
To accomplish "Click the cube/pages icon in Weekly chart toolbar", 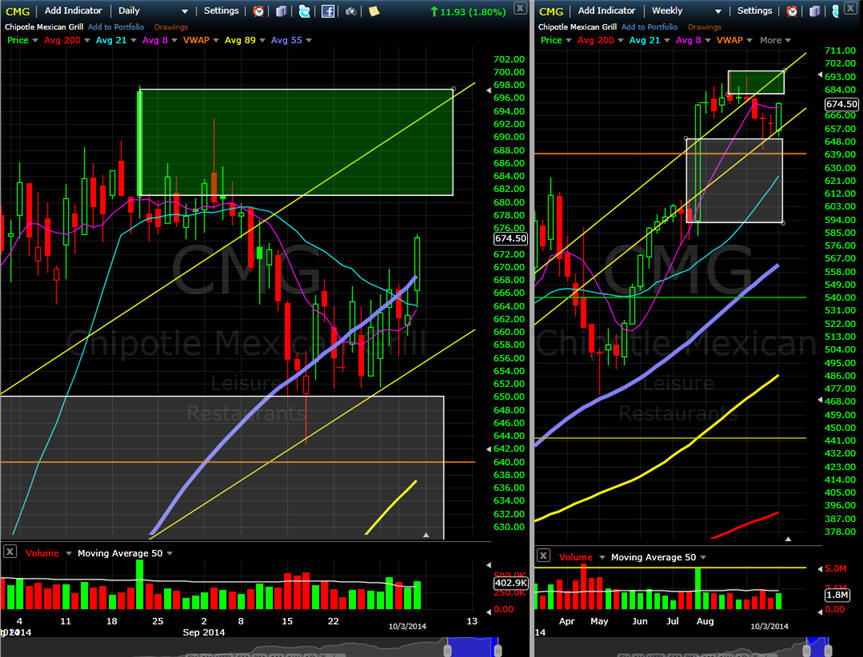I will [x=815, y=11].
